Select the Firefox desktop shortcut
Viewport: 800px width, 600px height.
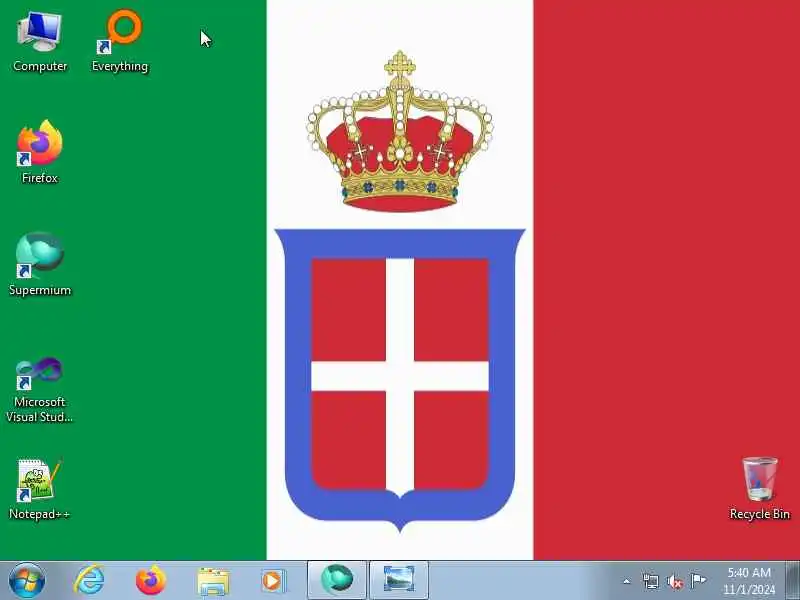(x=40, y=152)
